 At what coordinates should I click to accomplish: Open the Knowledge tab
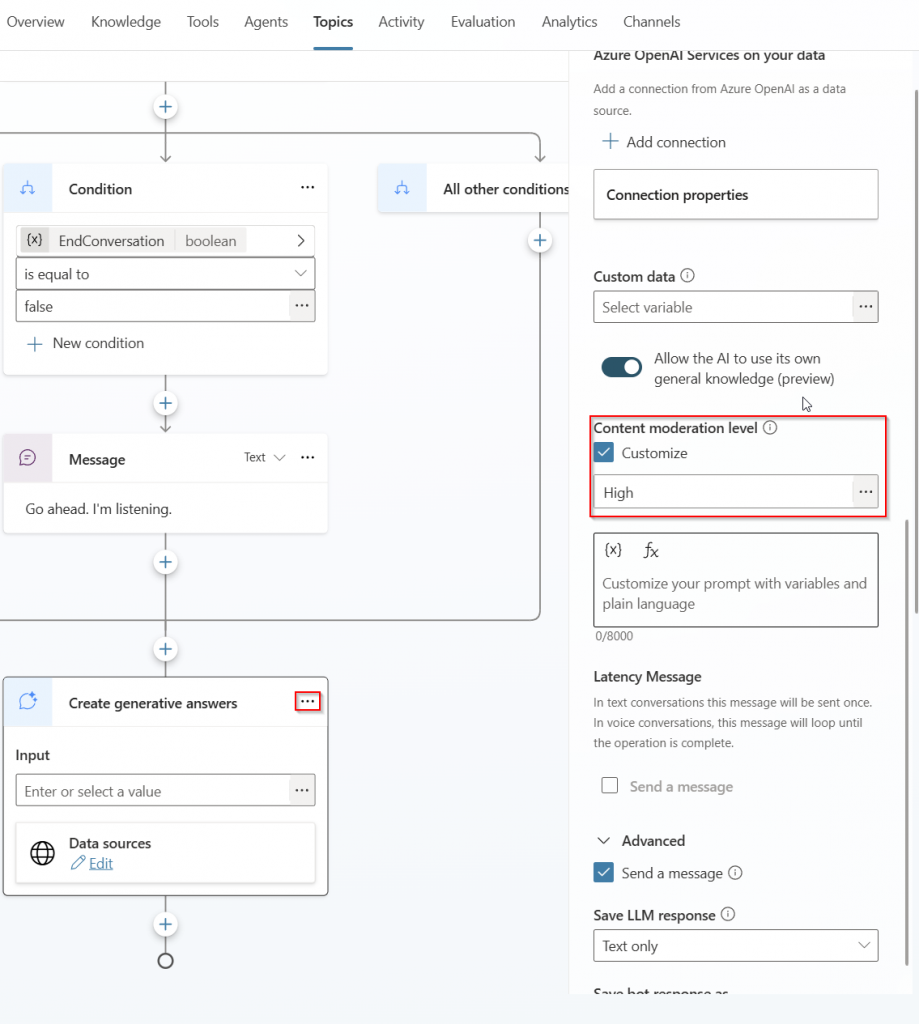pos(126,22)
